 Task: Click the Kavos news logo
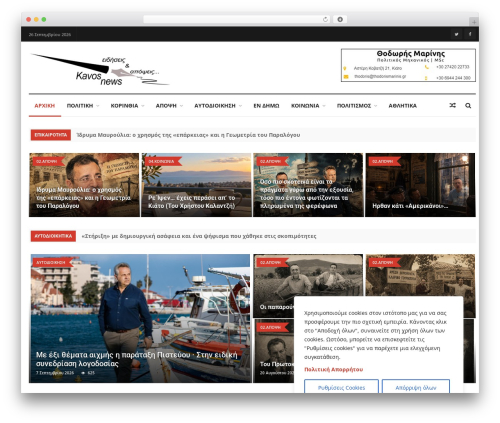(99, 69)
